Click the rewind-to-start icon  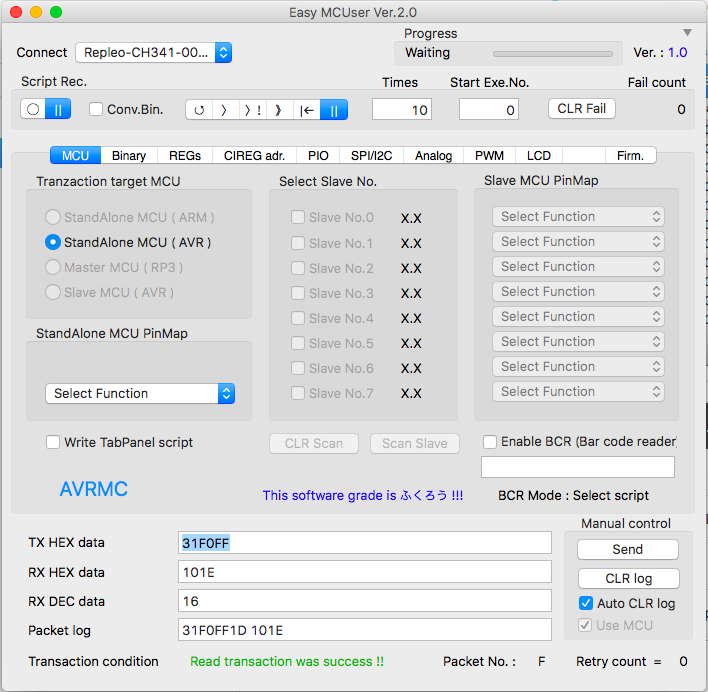click(x=307, y=110)
